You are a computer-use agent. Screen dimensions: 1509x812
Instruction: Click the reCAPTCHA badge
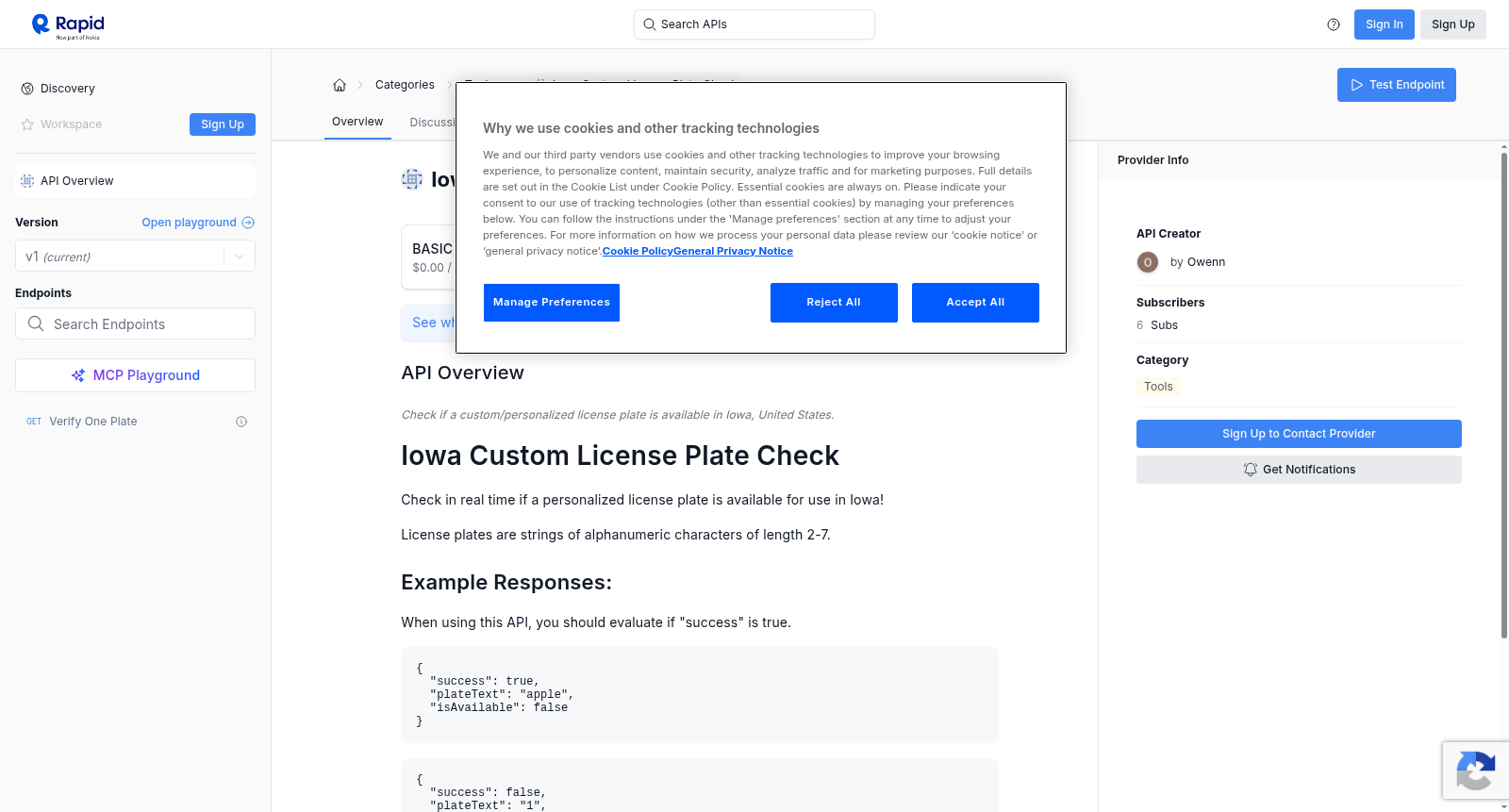point(1475,771)
